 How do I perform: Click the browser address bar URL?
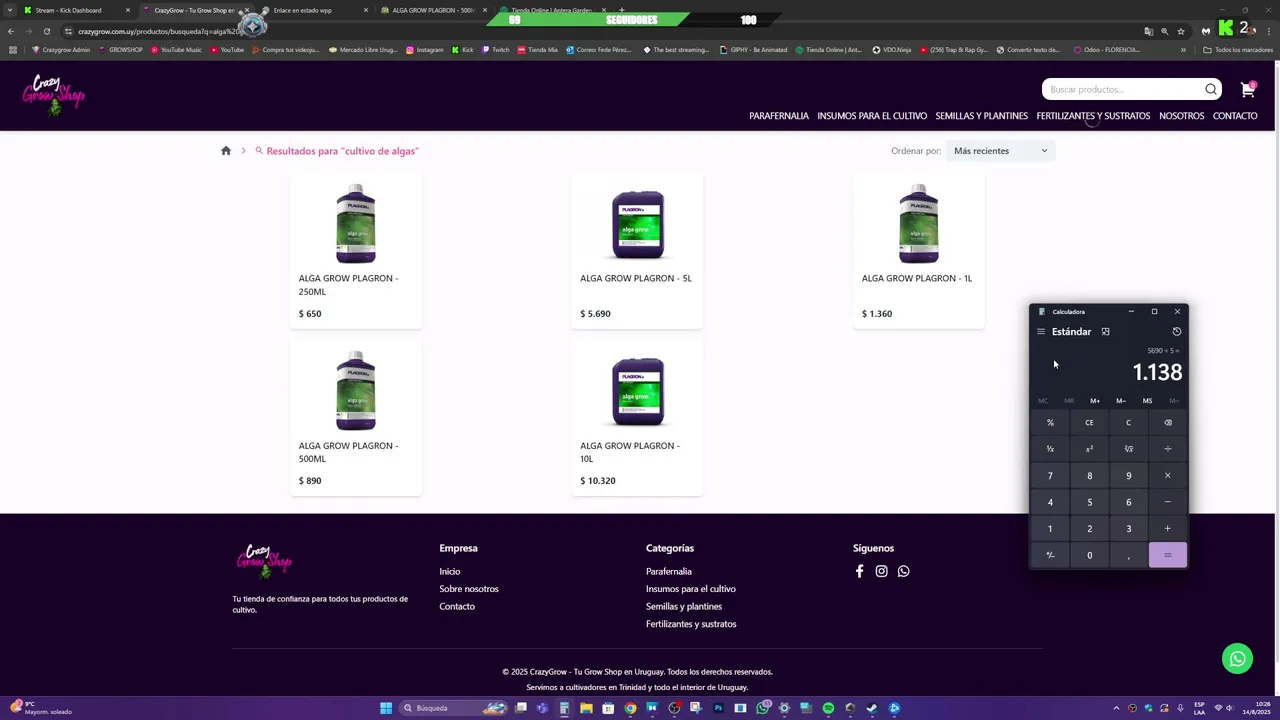[x=160, y=31]
